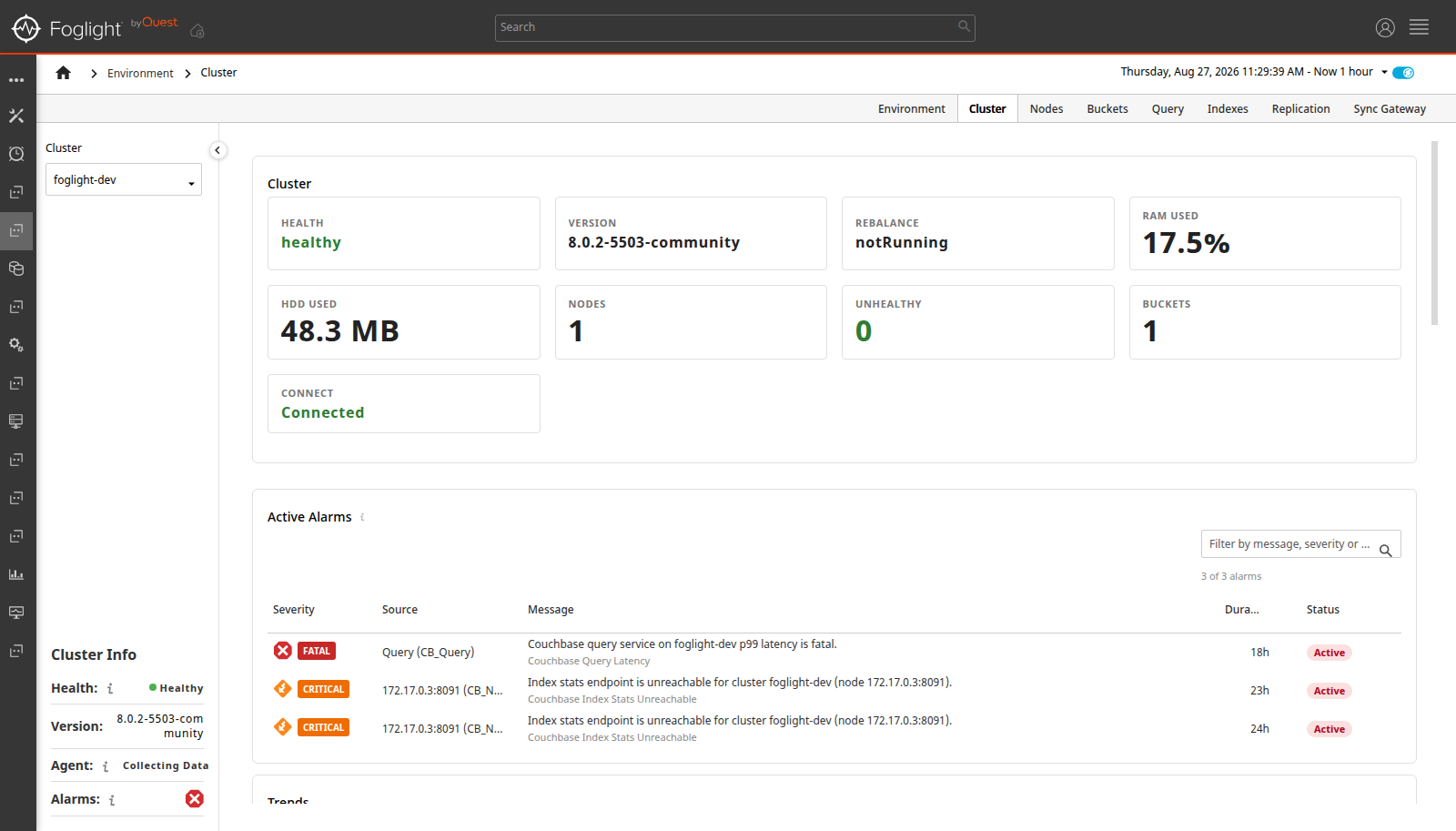Sort alarms by the Duration column
The height and width of the screenshot is (831, 1456).
[1242, 610]
